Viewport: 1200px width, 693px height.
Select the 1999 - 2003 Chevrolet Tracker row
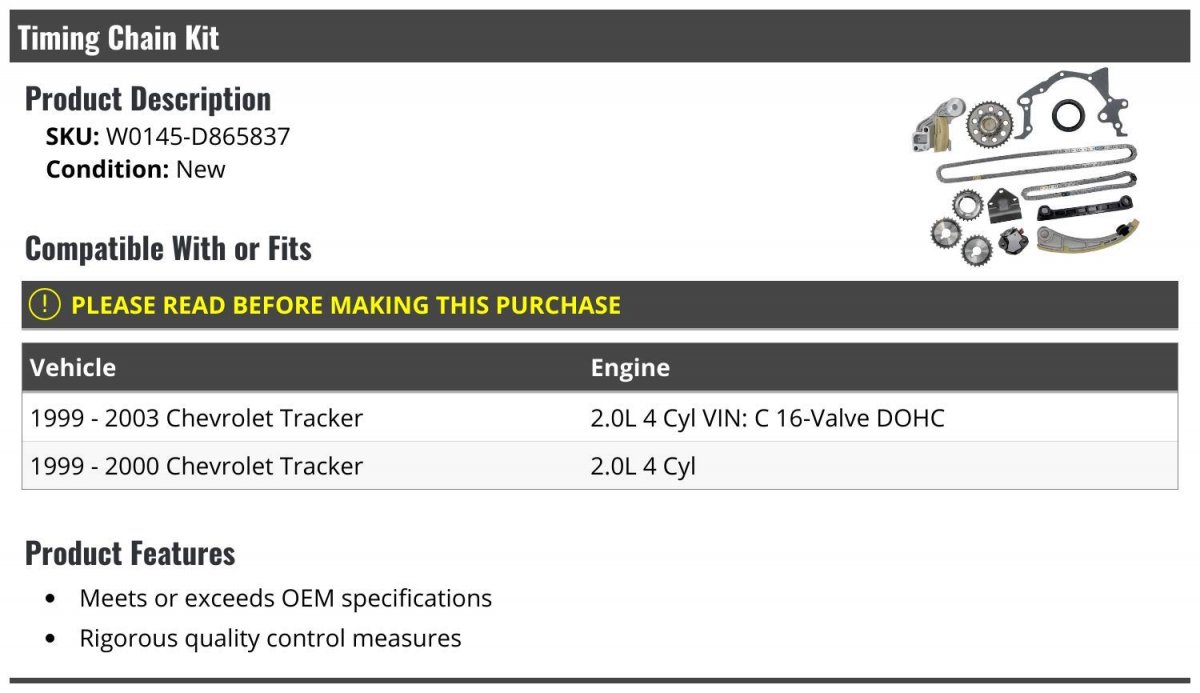click(x=600, y=417)
